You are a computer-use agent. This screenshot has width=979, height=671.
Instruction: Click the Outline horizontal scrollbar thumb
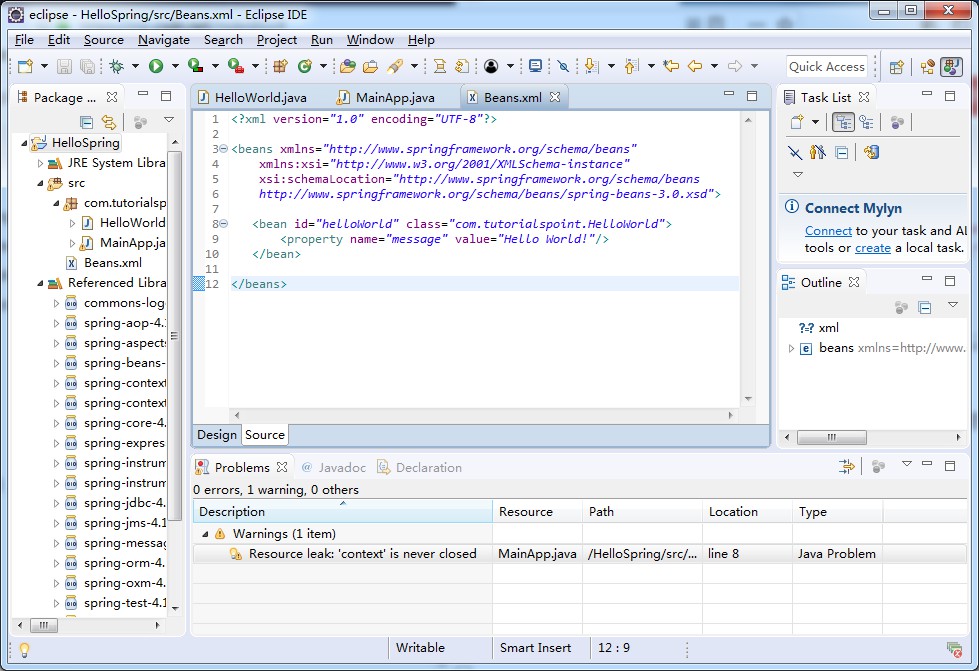coord(832,438)
